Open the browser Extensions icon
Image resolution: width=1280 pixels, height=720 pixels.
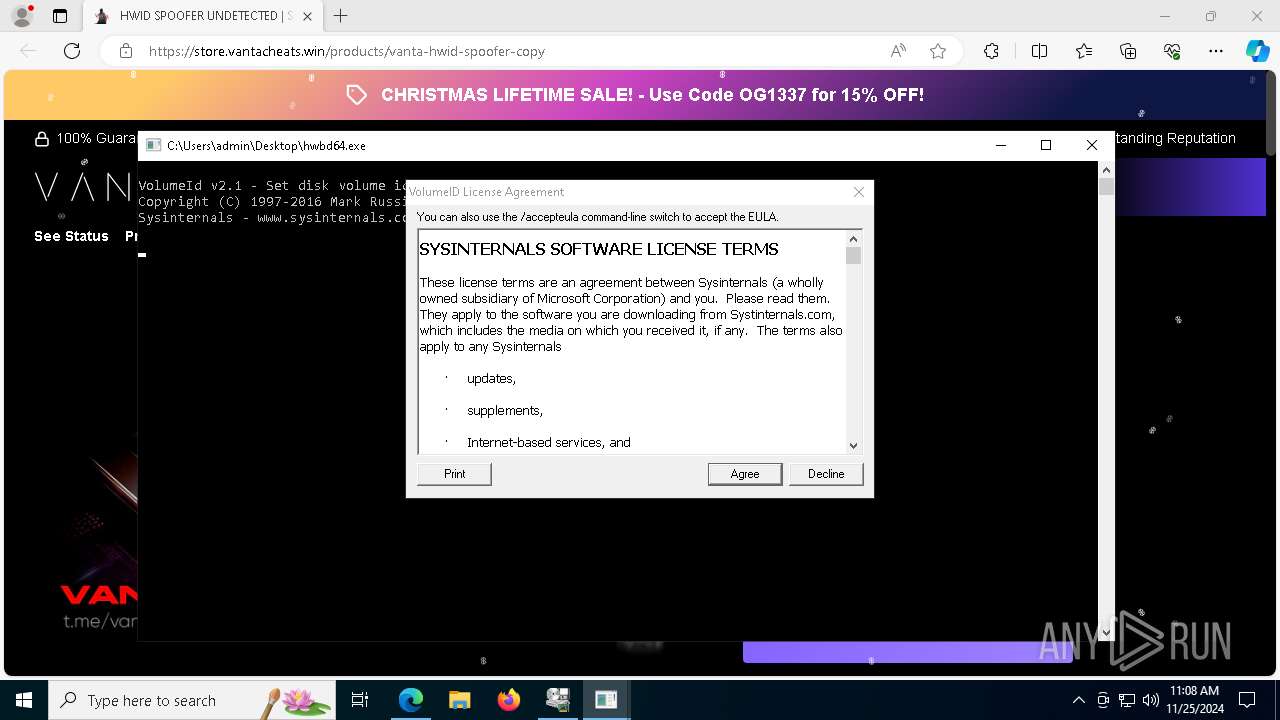click(991, 51)
